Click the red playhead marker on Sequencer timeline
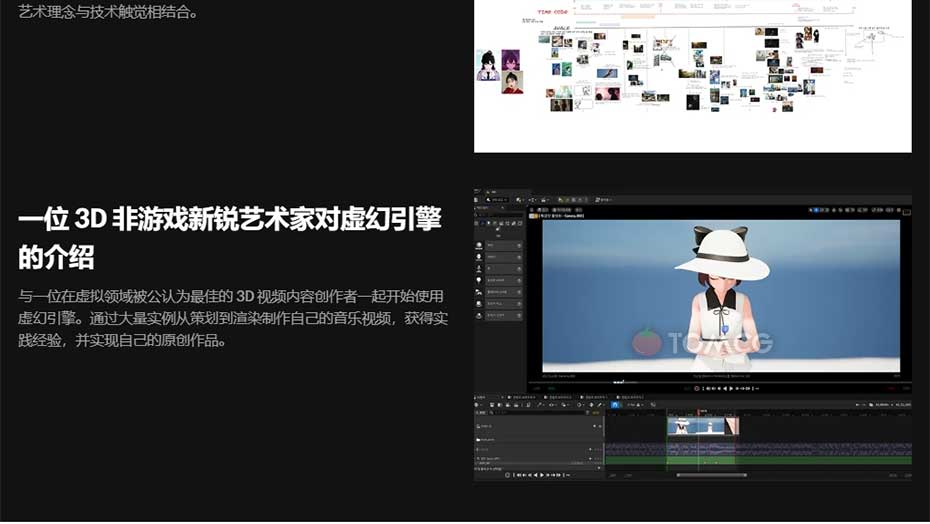The height and width of the screenshot is (524, 930). [x=698, y=412]
